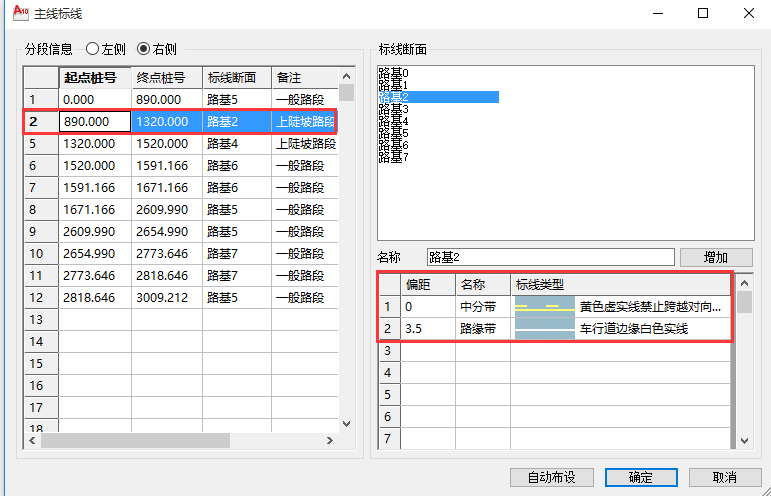Image resolution: width=771 pixels, height=496 pixels.
Task: Click the yellow dashed line swatch for 中分带
Action: pos(544,307)
